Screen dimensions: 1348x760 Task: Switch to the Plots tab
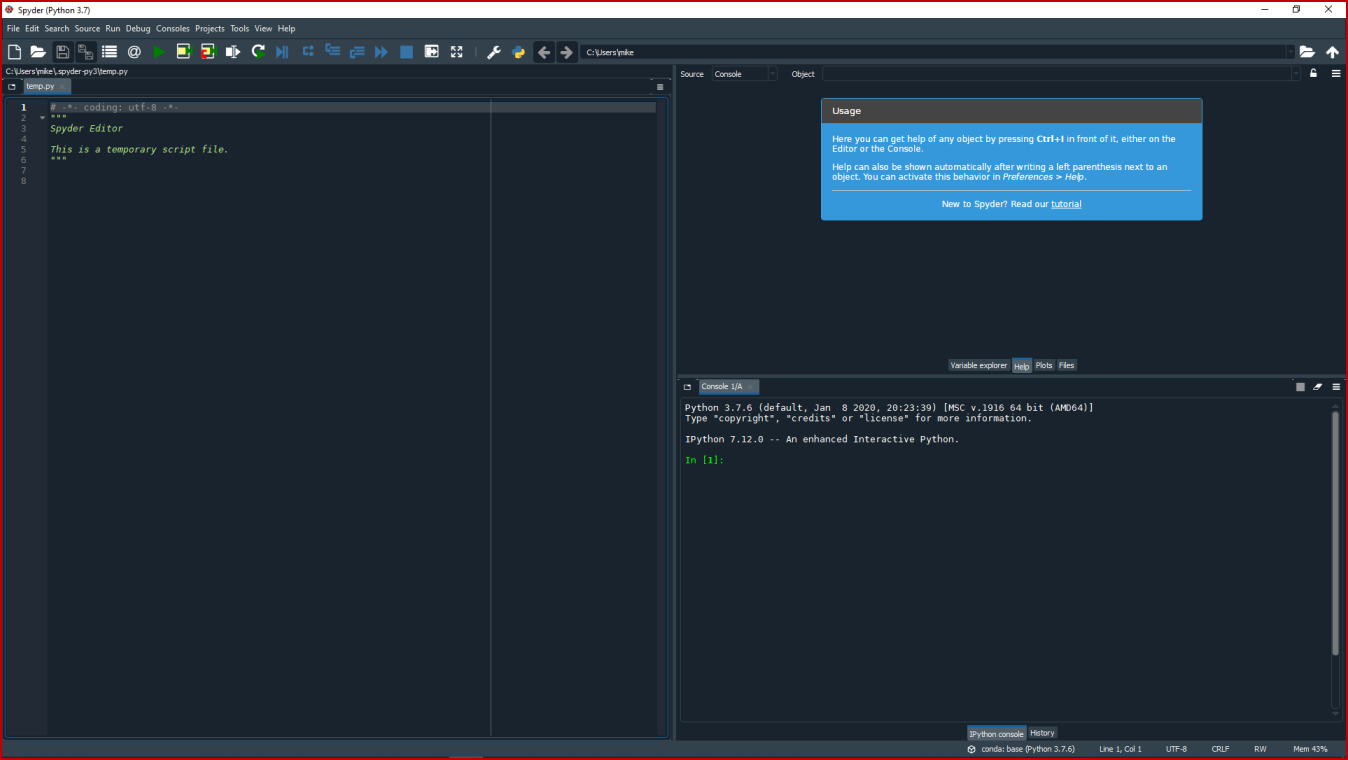(x=1044, y=365)
